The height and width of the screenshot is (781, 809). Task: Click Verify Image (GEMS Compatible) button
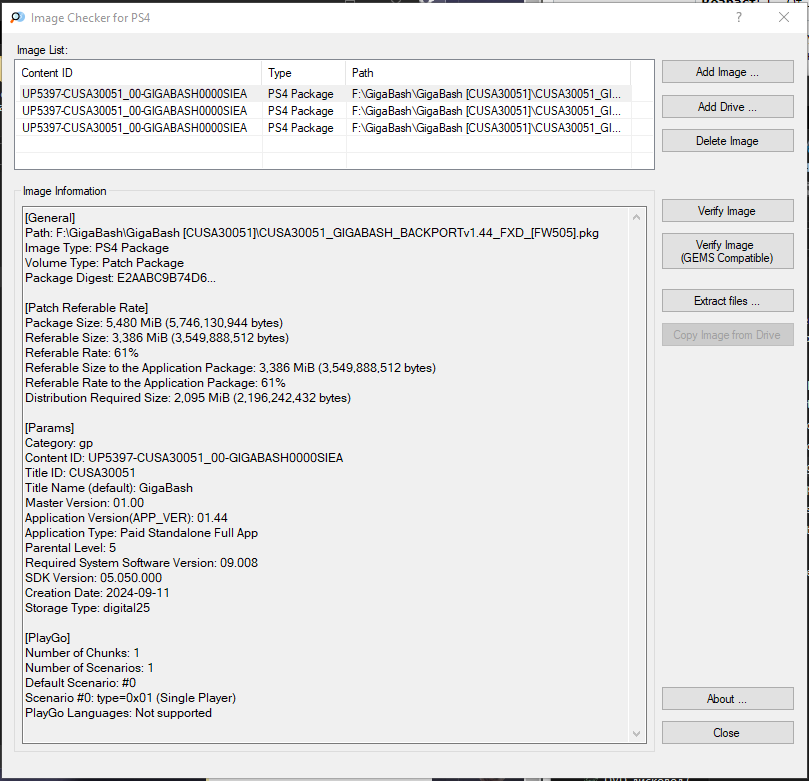click(x=727, y=251)
